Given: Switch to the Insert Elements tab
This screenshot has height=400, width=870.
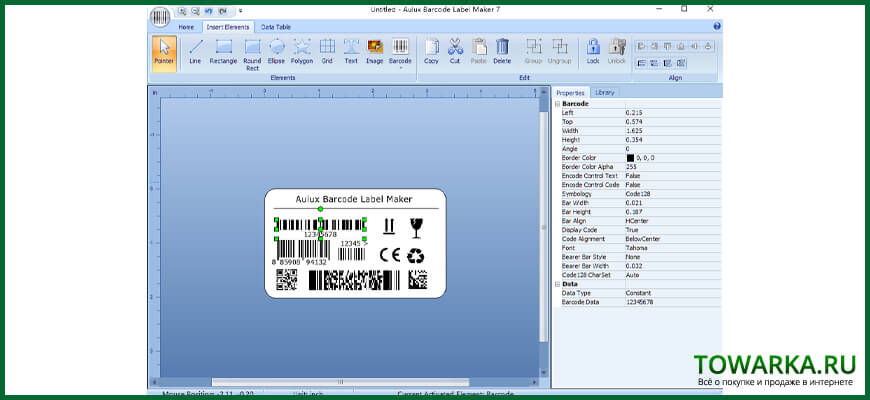Looking at the screenshot, I should (227, 27).
